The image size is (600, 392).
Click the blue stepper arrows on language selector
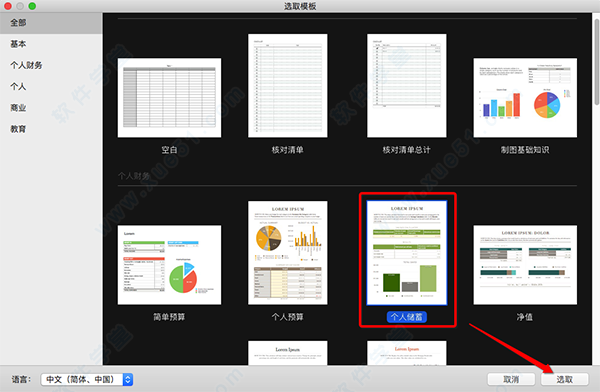[x=128, y=379]
